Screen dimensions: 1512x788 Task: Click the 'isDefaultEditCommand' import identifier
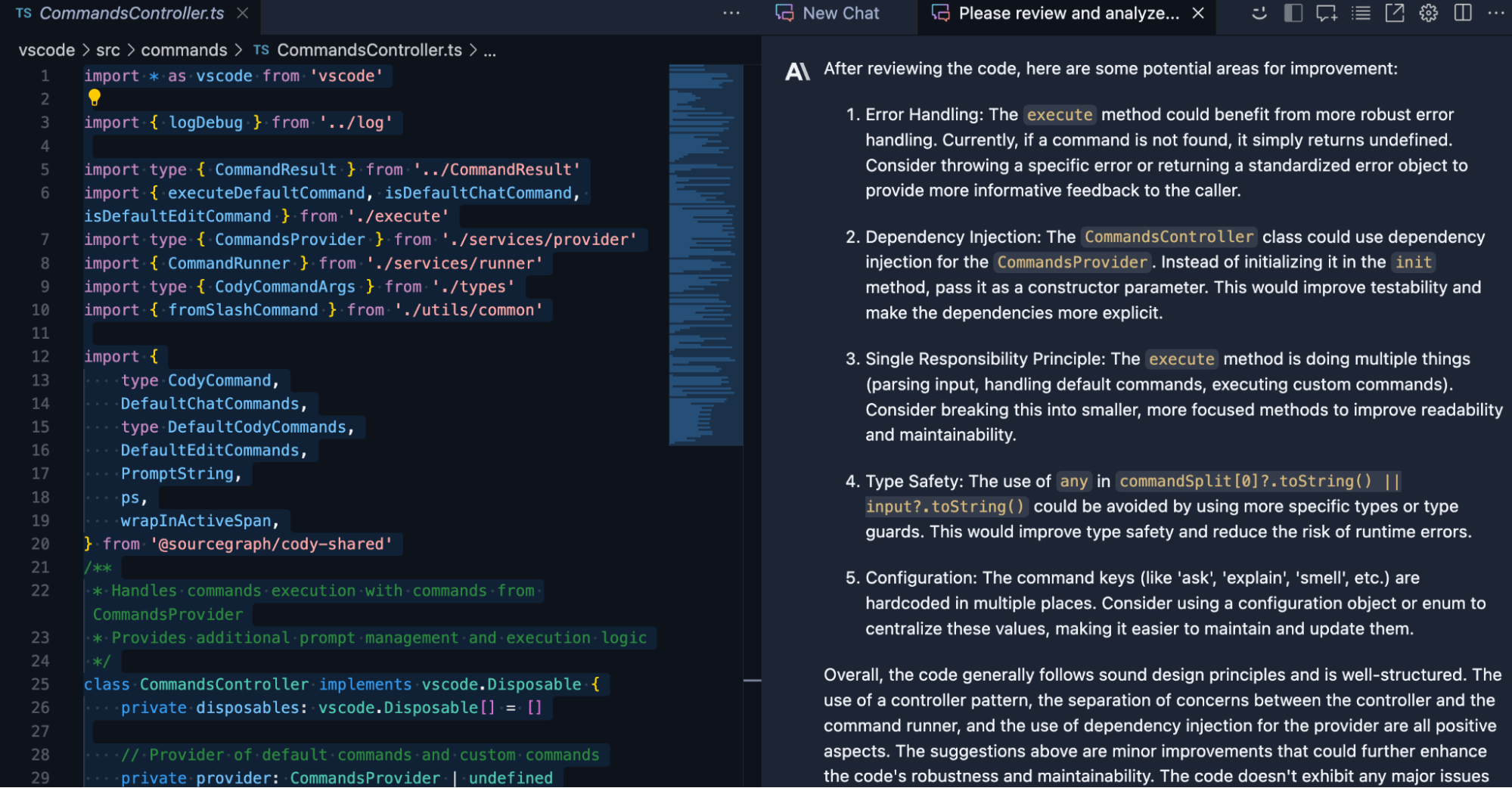tap(177, 216)
